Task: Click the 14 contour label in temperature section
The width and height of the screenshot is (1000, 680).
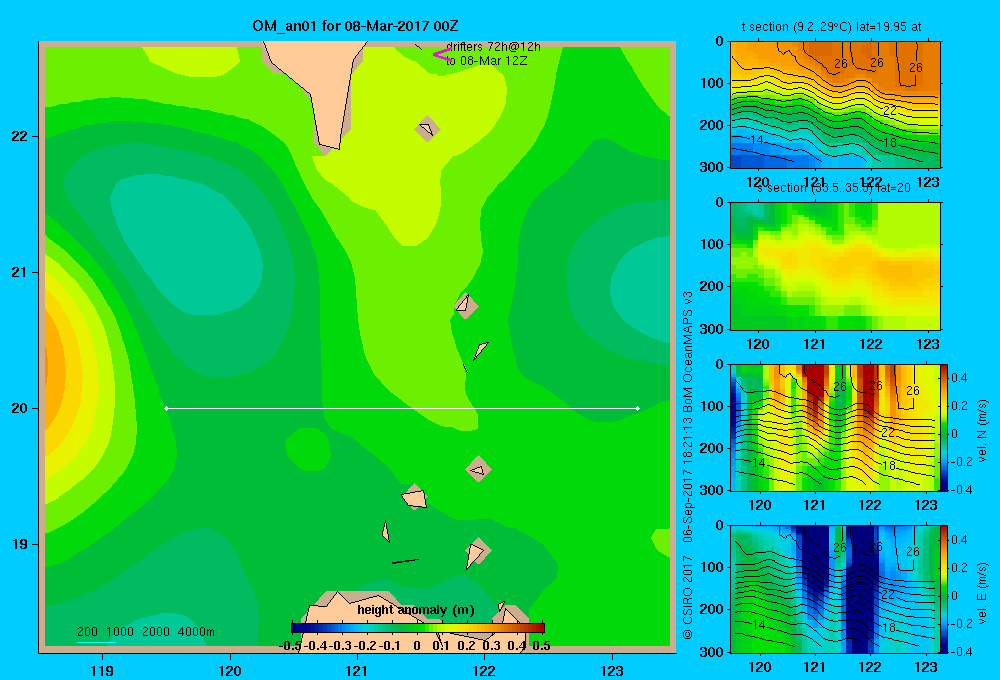Action: click(756, 140)
